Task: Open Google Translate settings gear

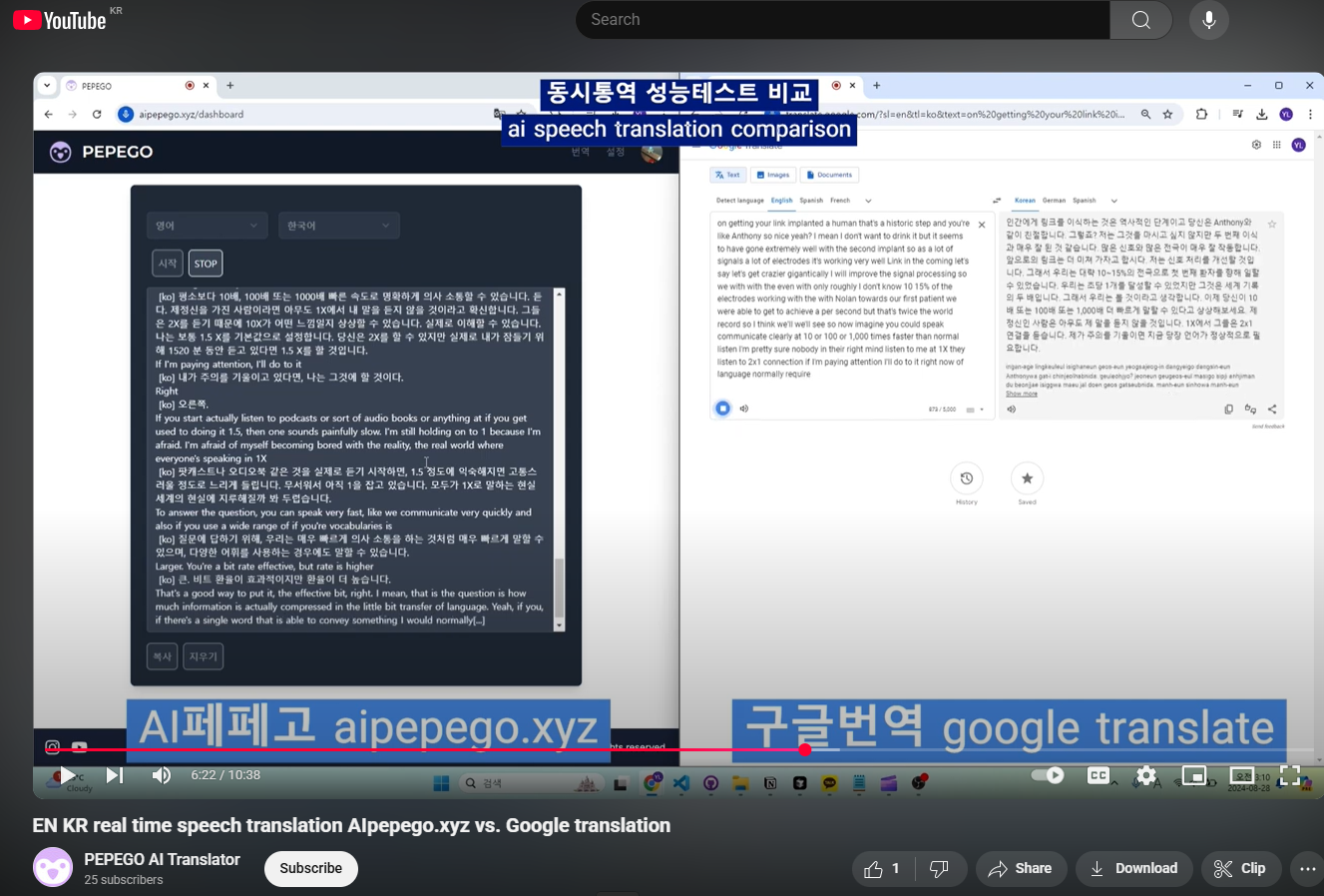Action: [1256, 145]
